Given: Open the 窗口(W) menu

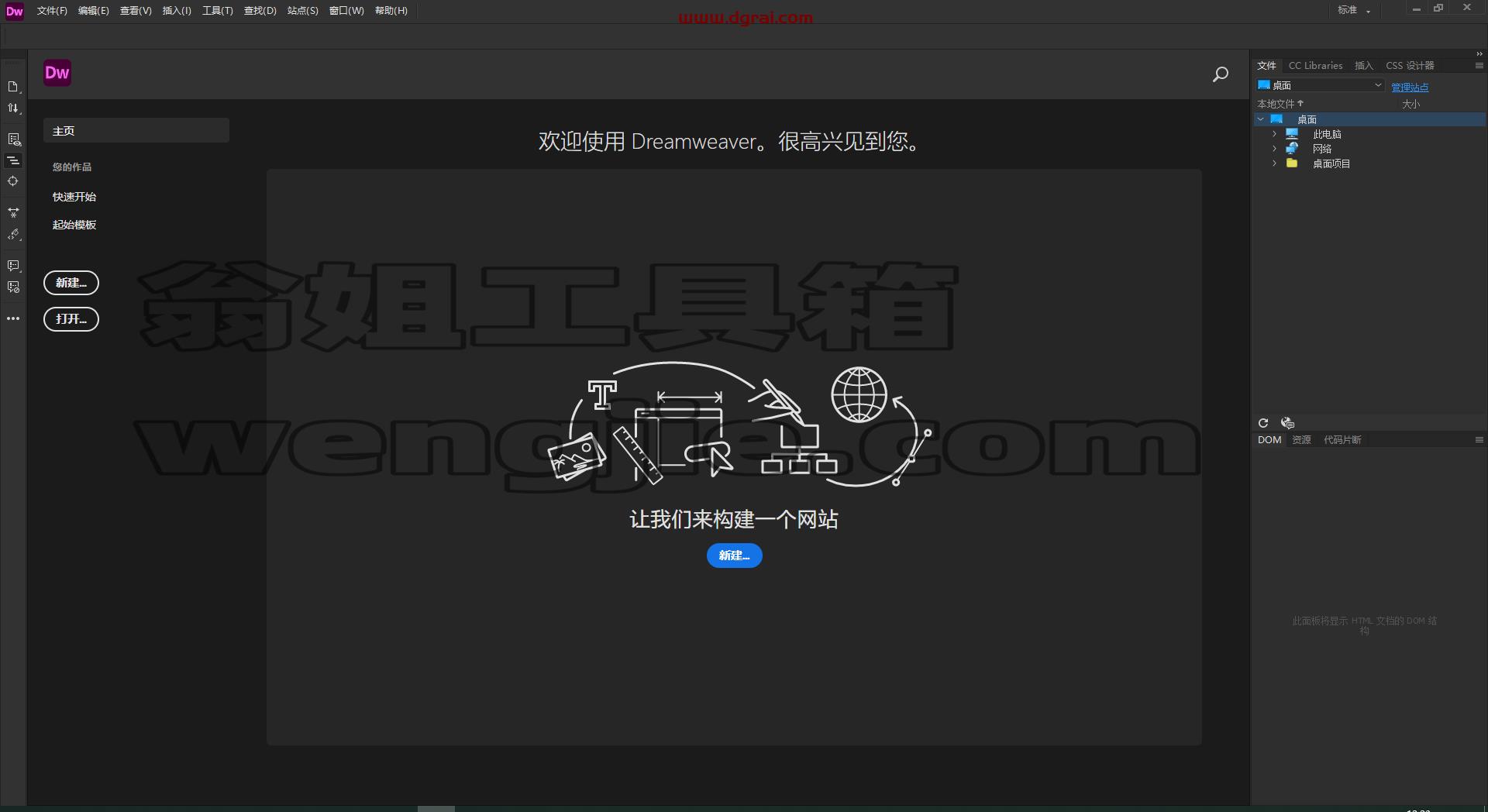Looking at the screenshot, I should (x=346, y=11).
